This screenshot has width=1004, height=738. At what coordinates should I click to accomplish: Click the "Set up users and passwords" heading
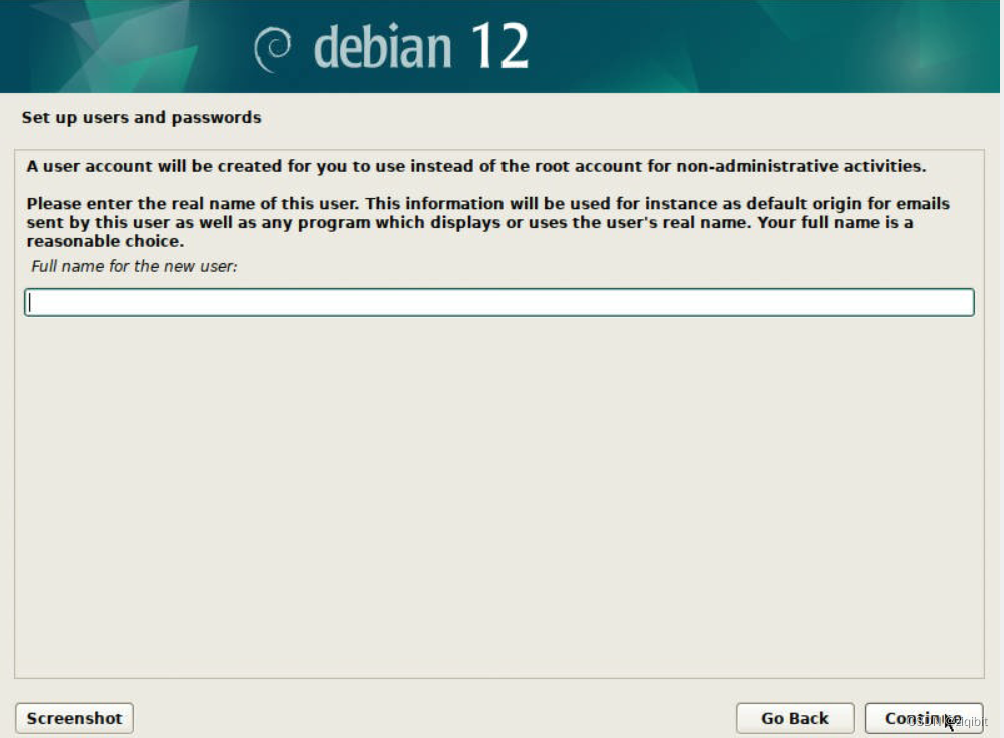(x=141, y=118)
